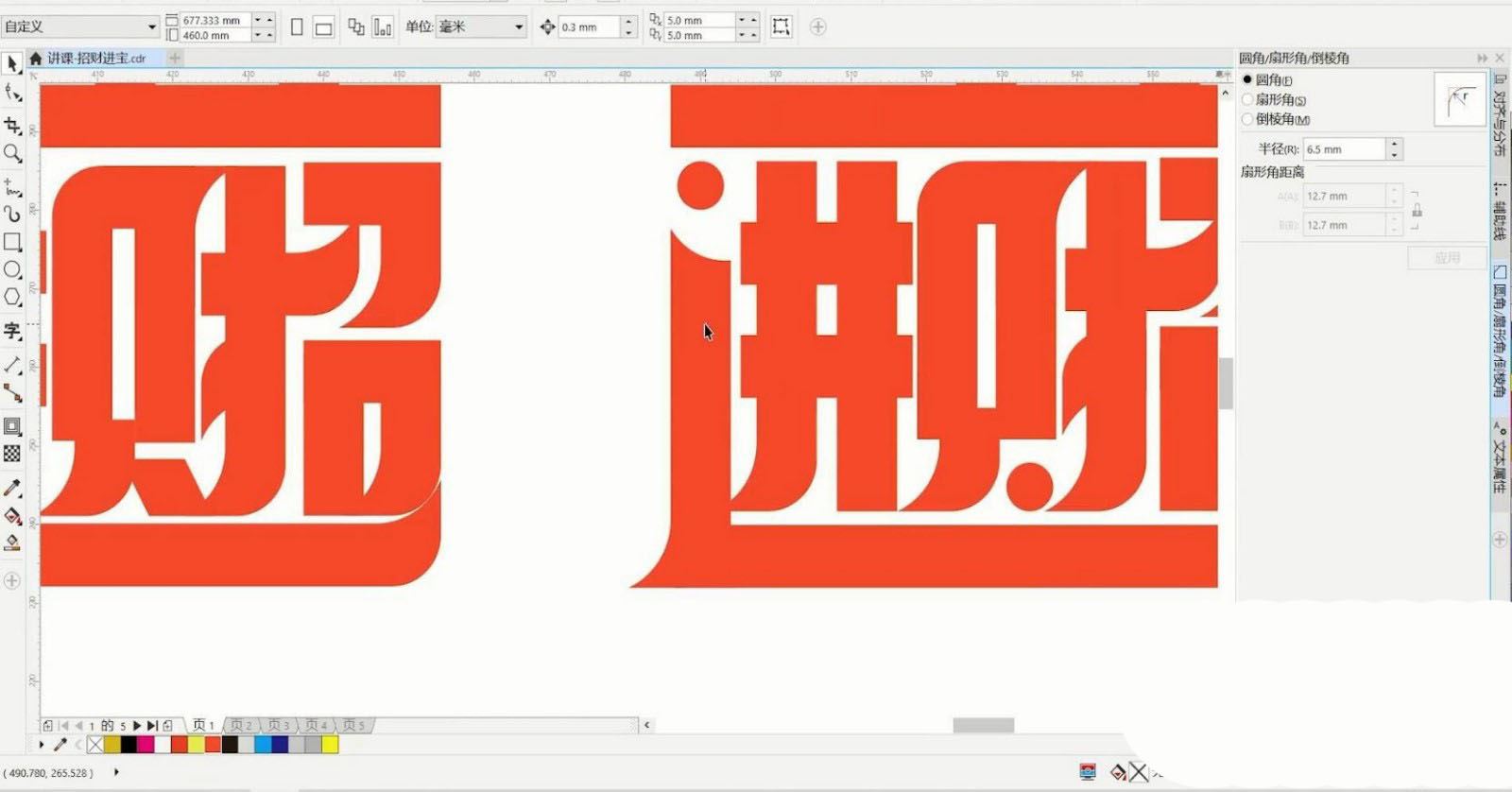The height and width of the screenshot is (792, 1512).
Task: Adjust duplicate Y distance 5.0 mm stepper
Action: pos(747,35)
